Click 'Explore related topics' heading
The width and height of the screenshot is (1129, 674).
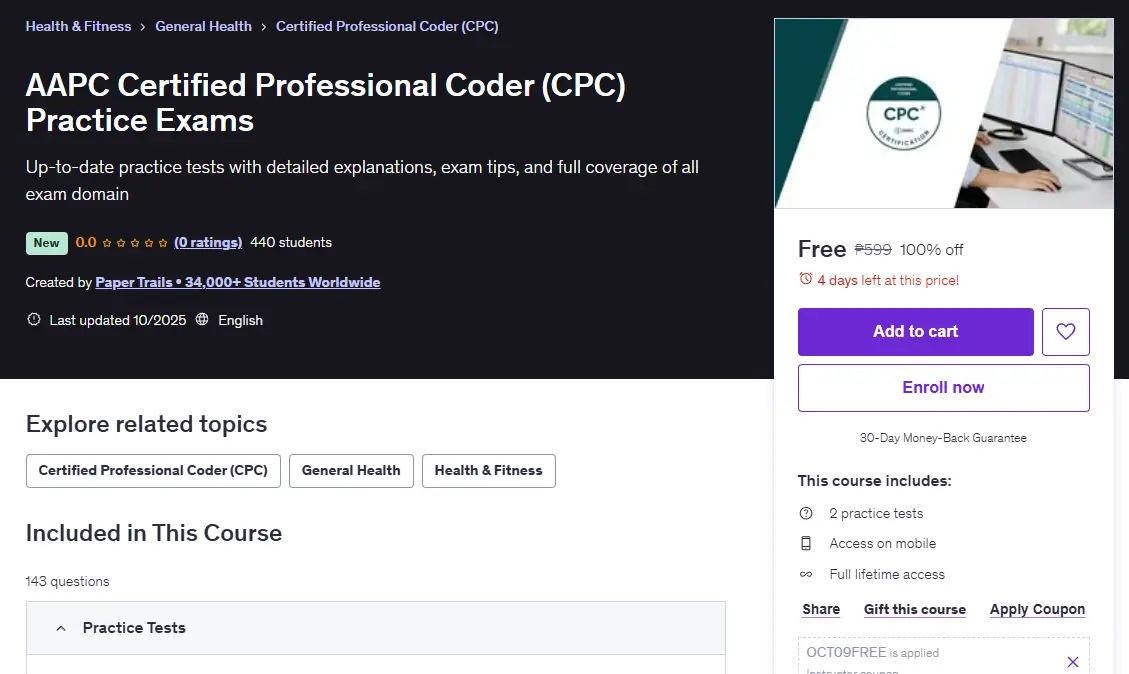coord(146,424)
